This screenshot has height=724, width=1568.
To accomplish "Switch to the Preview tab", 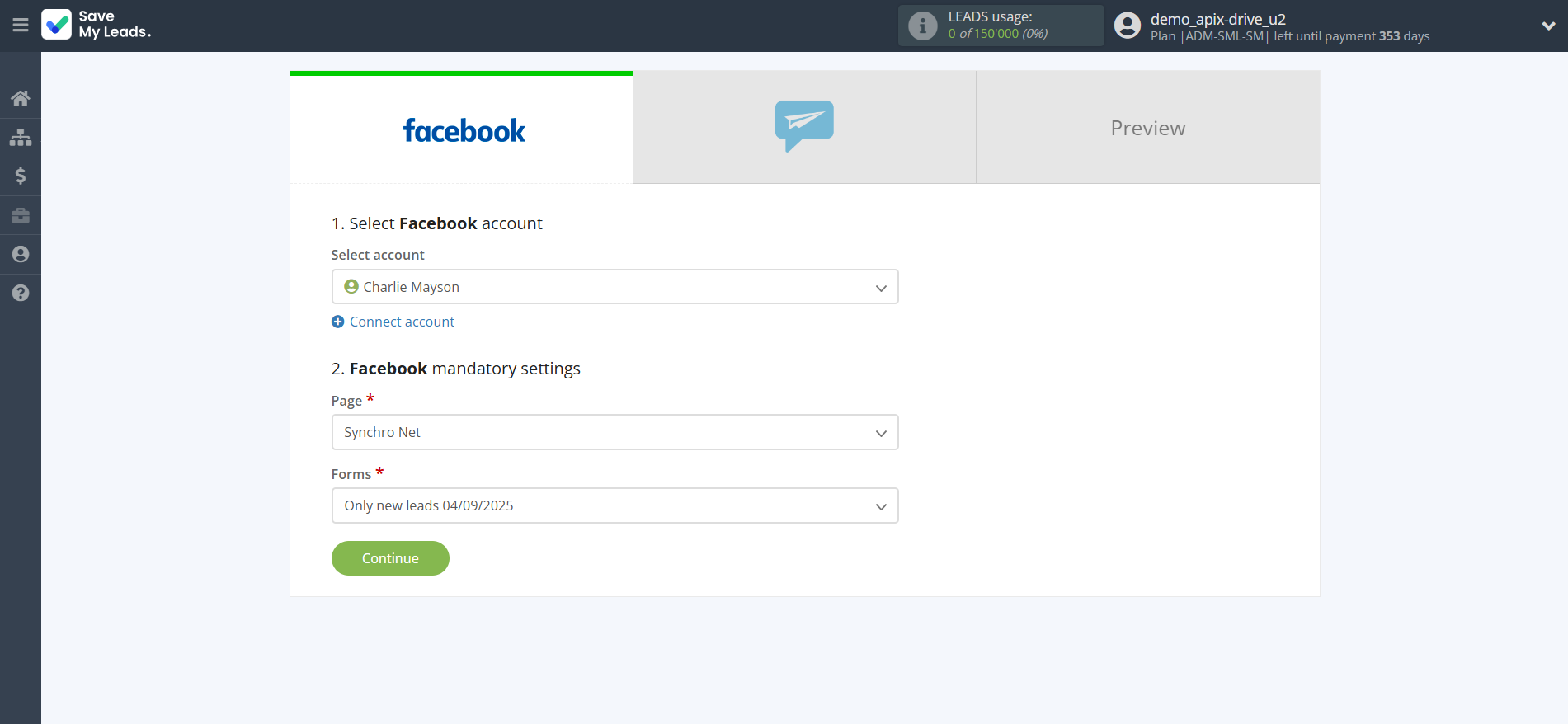I will click(x=1147, y=128).
